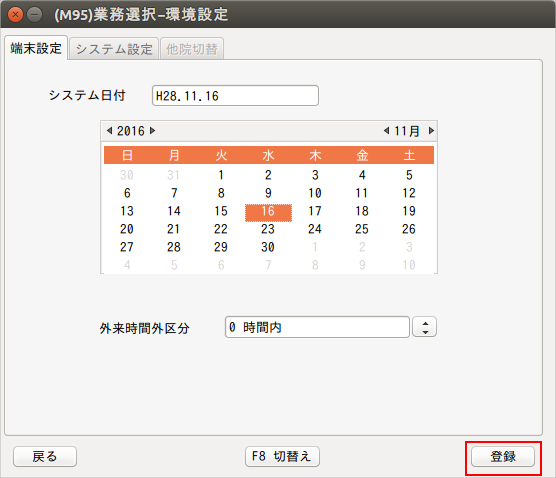Click greyed October 30 in the calendar
Image resolution: width=556 pixels, height=478 pixels.
[127, 175]
